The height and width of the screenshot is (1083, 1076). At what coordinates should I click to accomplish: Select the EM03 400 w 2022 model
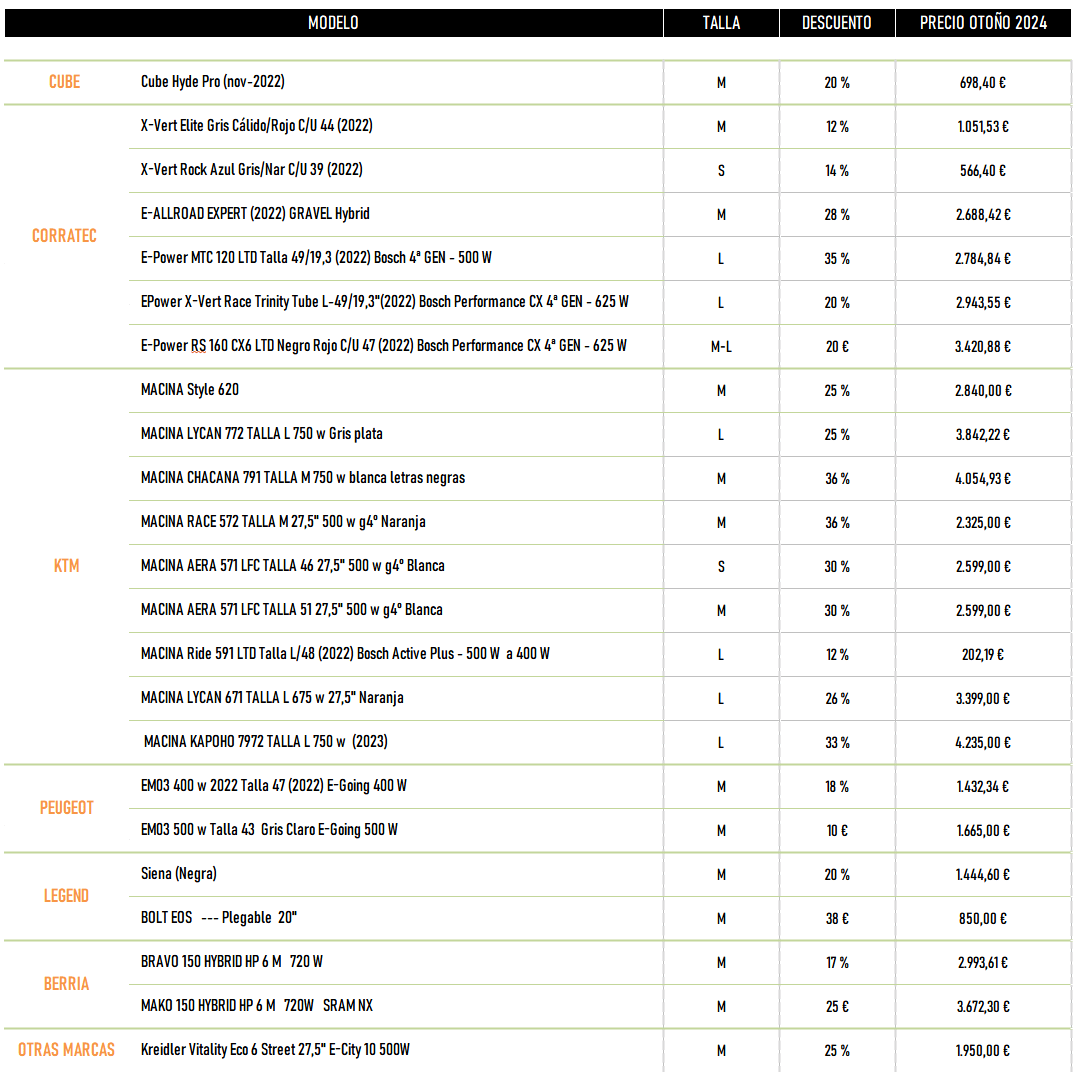(x=274, y=786)
